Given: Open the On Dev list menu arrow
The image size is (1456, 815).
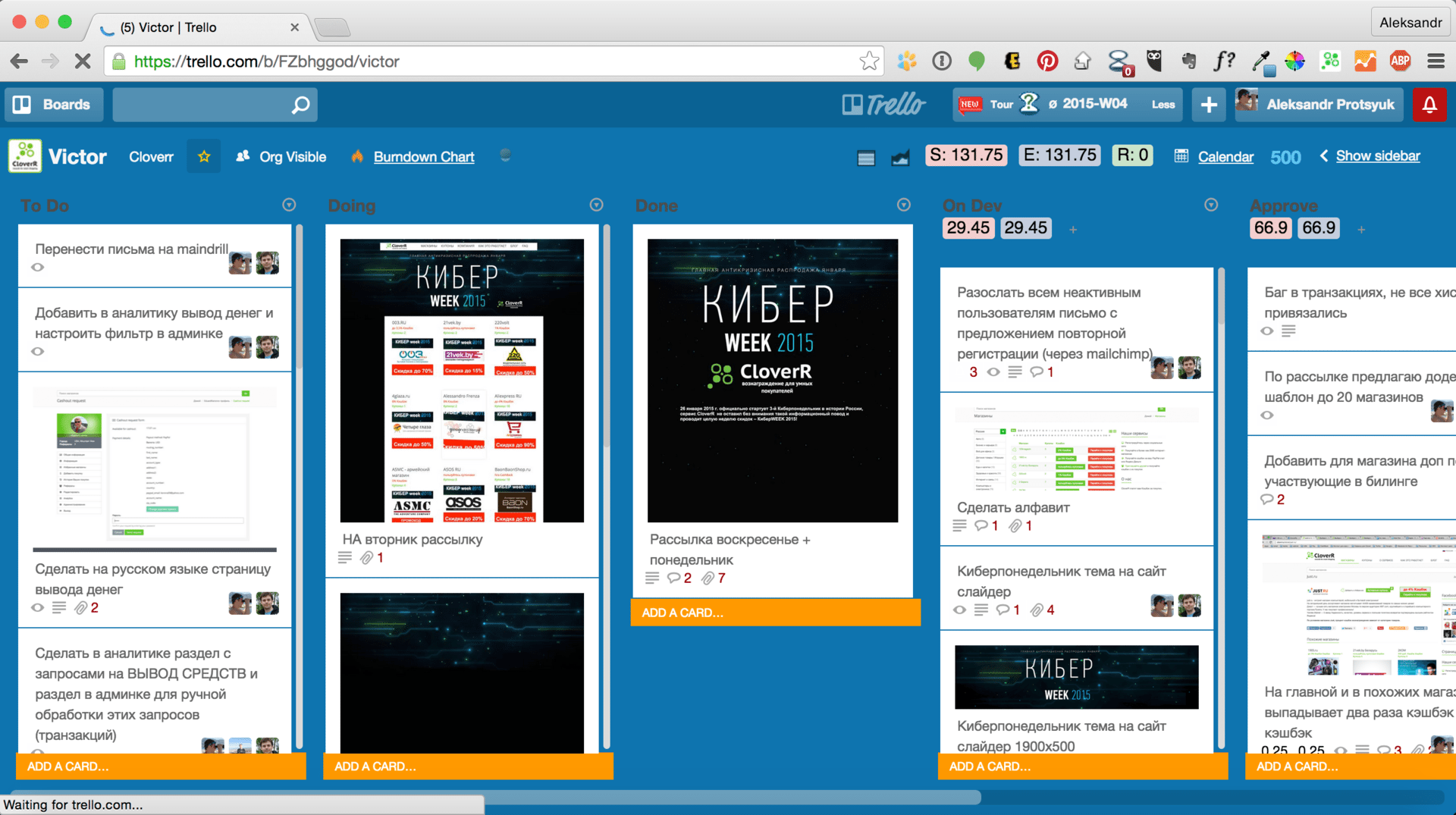Looking at the screenshot, I should click(1211, 205).
